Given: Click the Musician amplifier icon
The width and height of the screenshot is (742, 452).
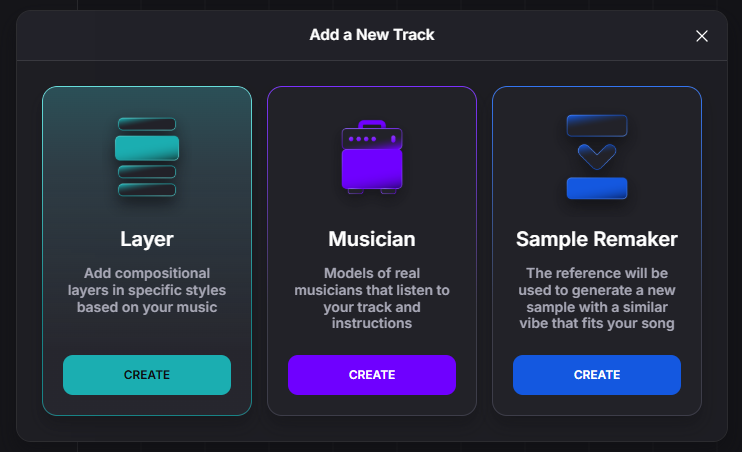Looking at the screenshot, I should click(372, 160).
